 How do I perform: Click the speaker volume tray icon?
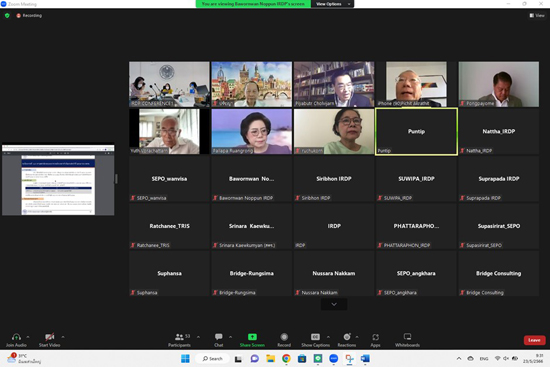coord(506,358)
